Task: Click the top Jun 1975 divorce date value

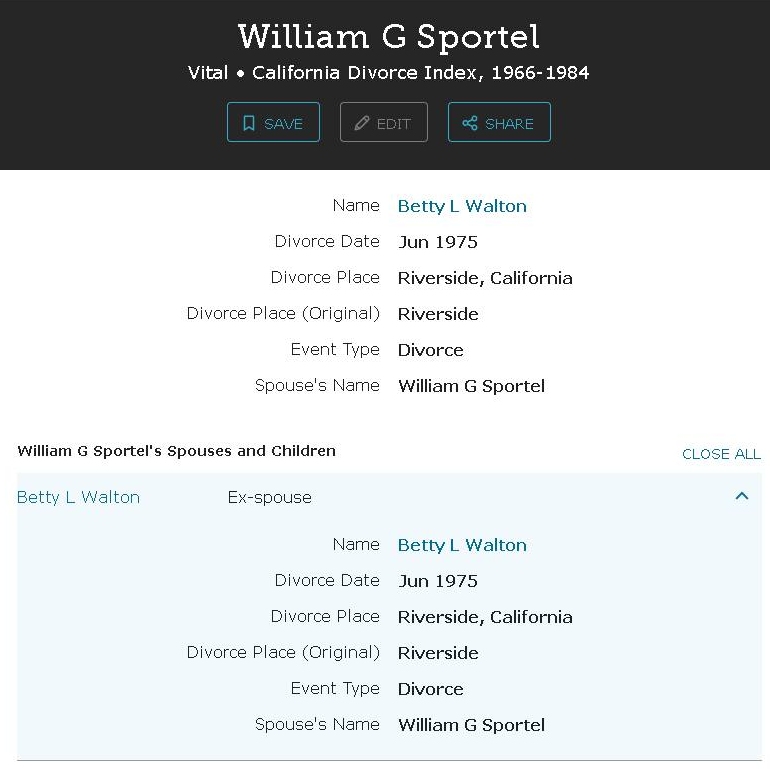Action: [x=438, y=242]
